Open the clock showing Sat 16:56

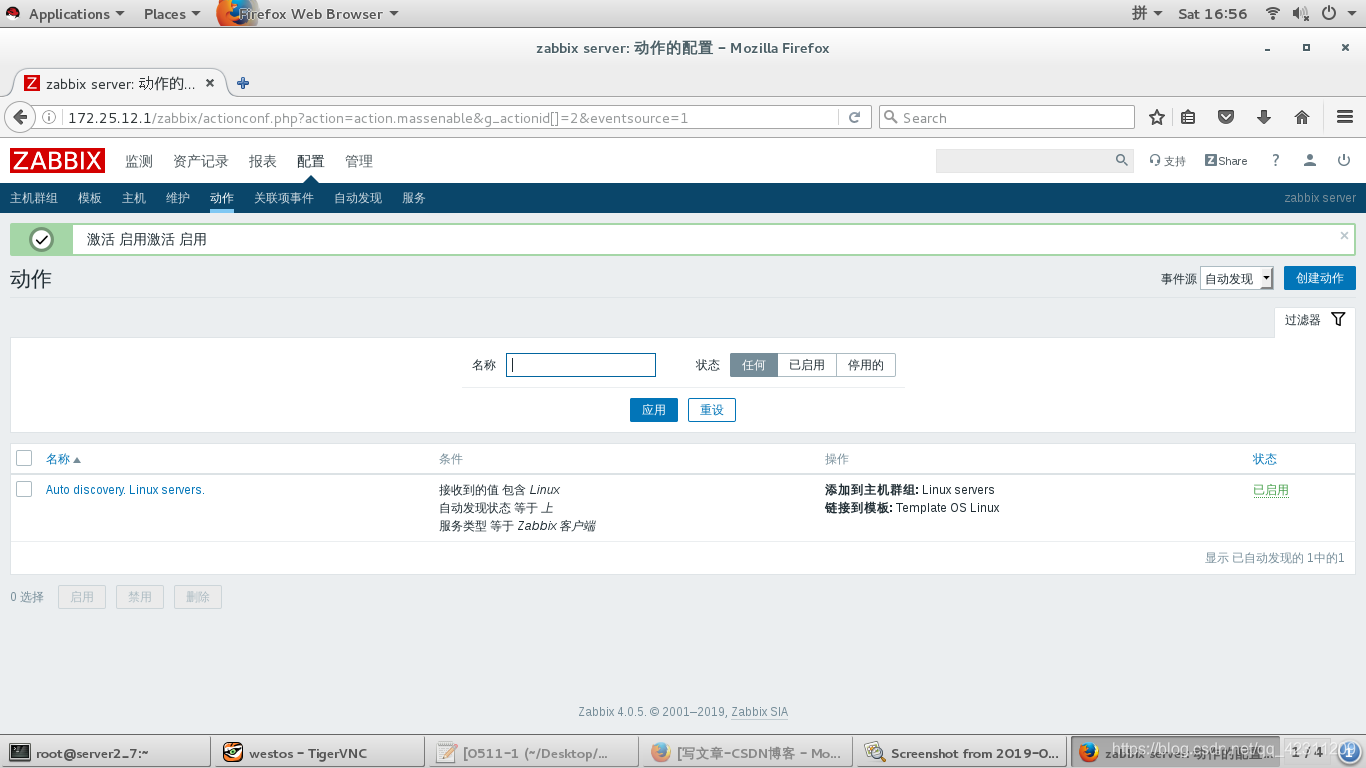(x=1213, y=14)
